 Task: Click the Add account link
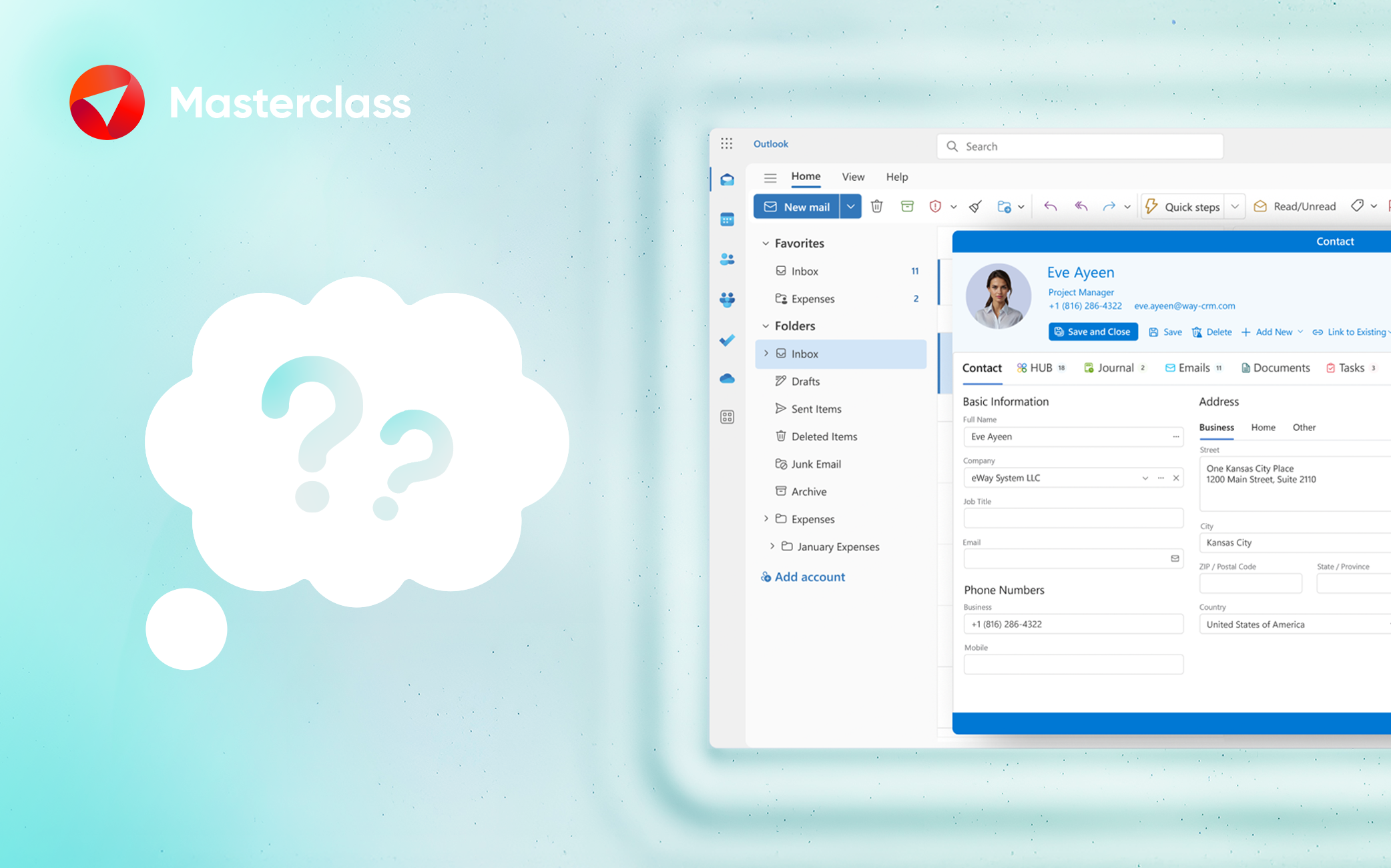point(810,577)
